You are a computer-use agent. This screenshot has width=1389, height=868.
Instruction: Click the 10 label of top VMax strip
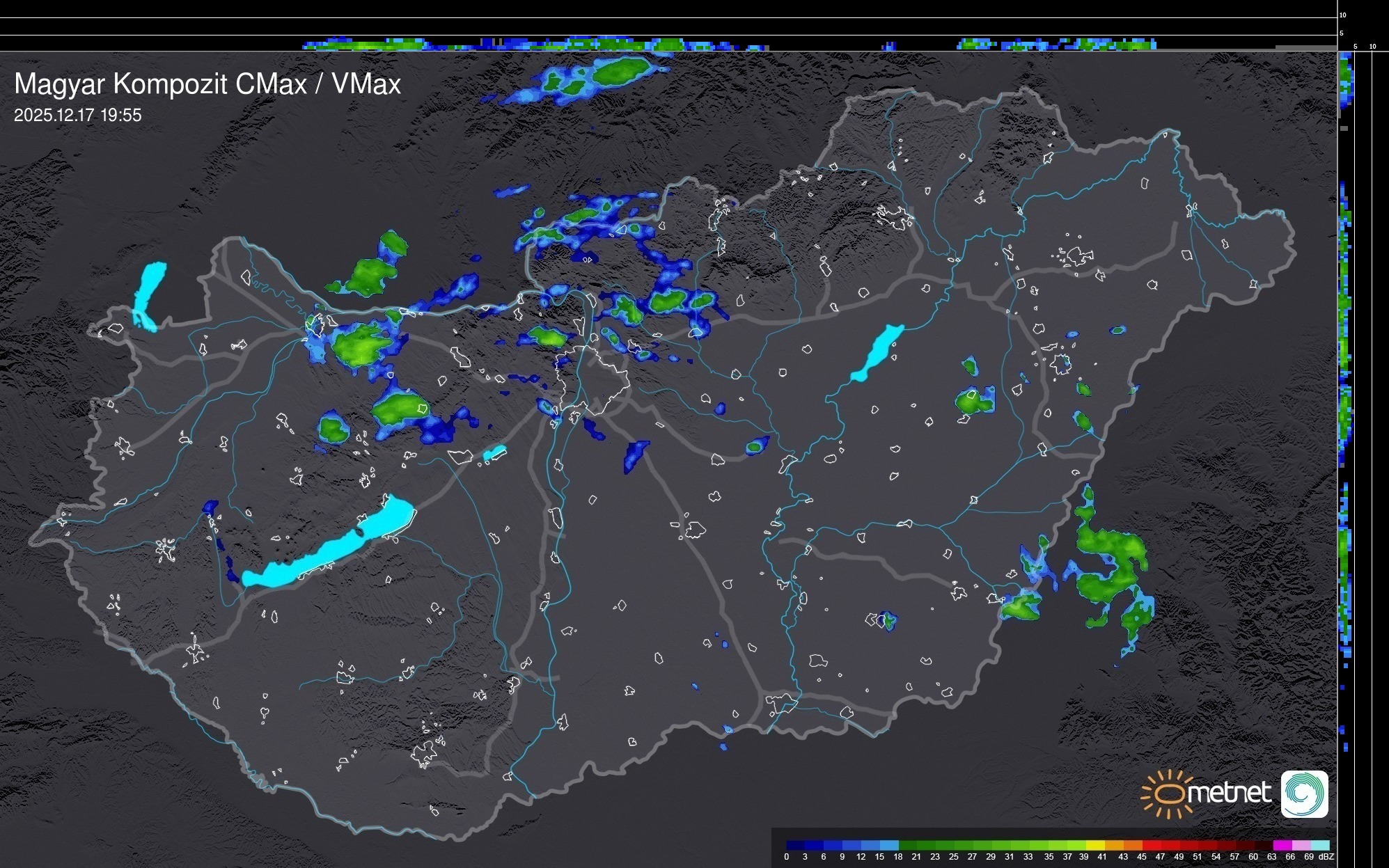(1342, 15)
